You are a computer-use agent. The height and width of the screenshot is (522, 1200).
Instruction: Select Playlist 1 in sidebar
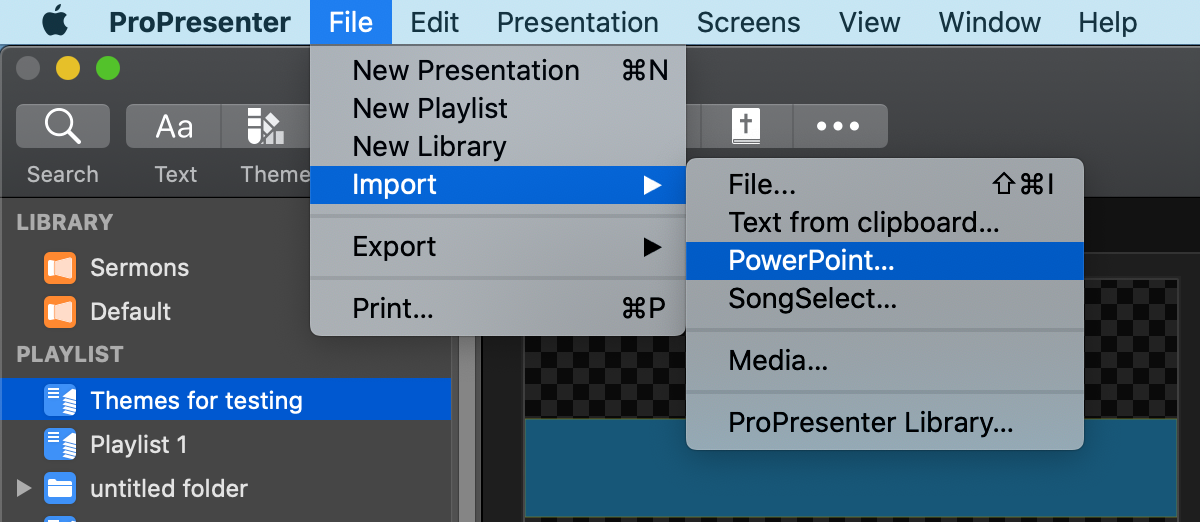(138, 445)
